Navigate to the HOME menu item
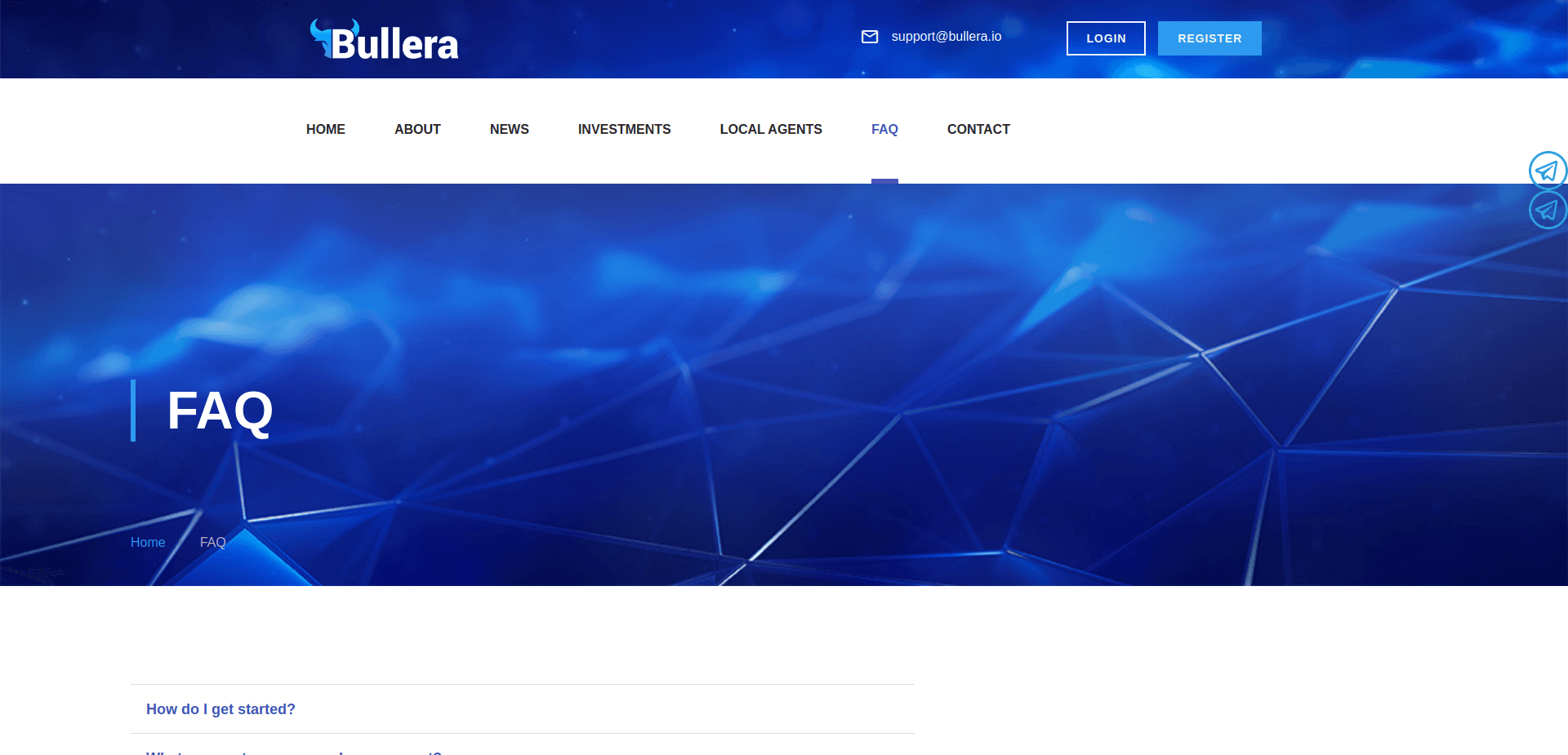This screenshot has height=755, width=1568. pos(325,129)
